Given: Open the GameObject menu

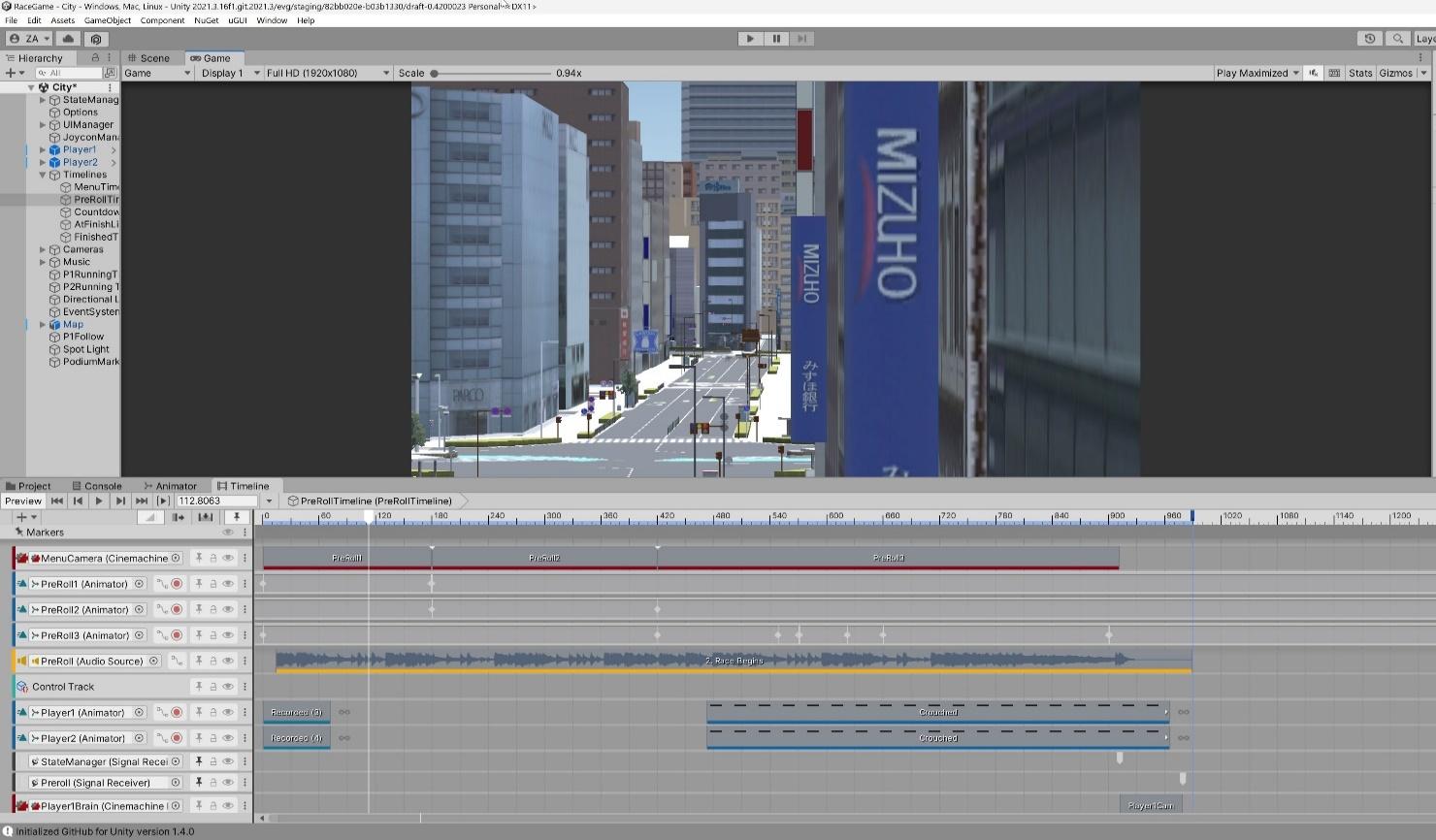Looking at the screenshot, I should [108, 20].
